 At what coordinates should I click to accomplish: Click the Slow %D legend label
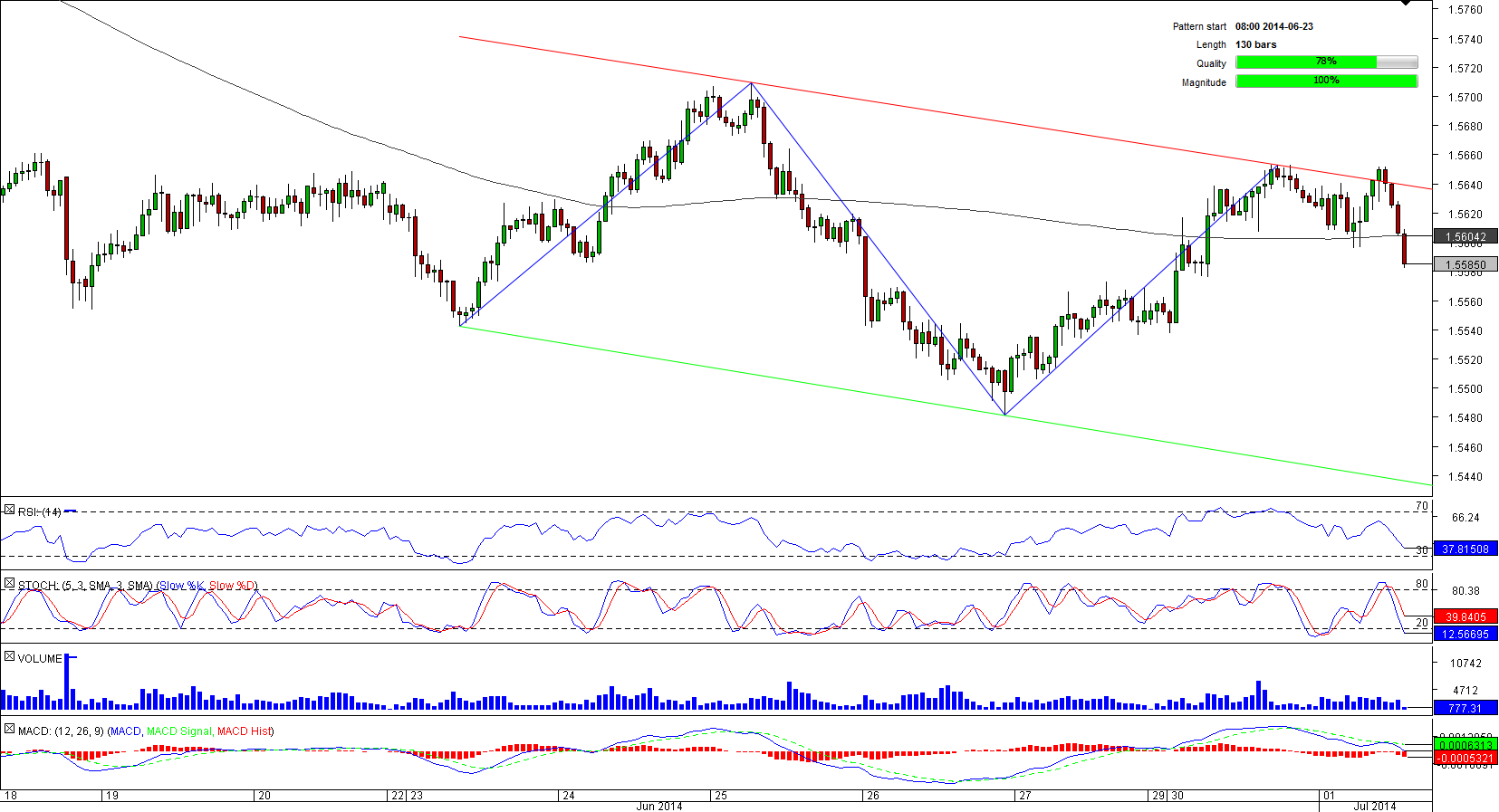(233, 586)
